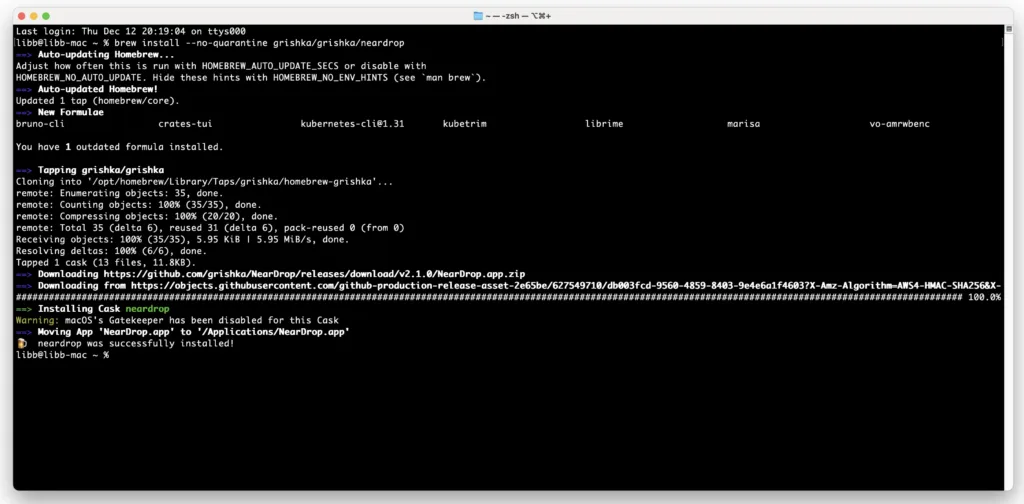Click the arrow before 'Installing Cask neardrop'
This screenshot has height=504, width=1024.
point(24,309)
